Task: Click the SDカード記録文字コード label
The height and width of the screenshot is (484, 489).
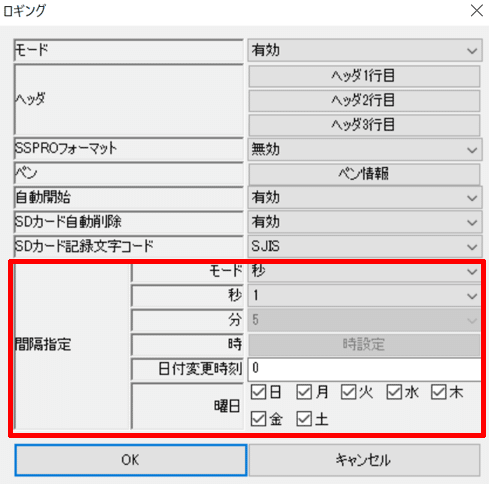Action: tap(84, 246)
